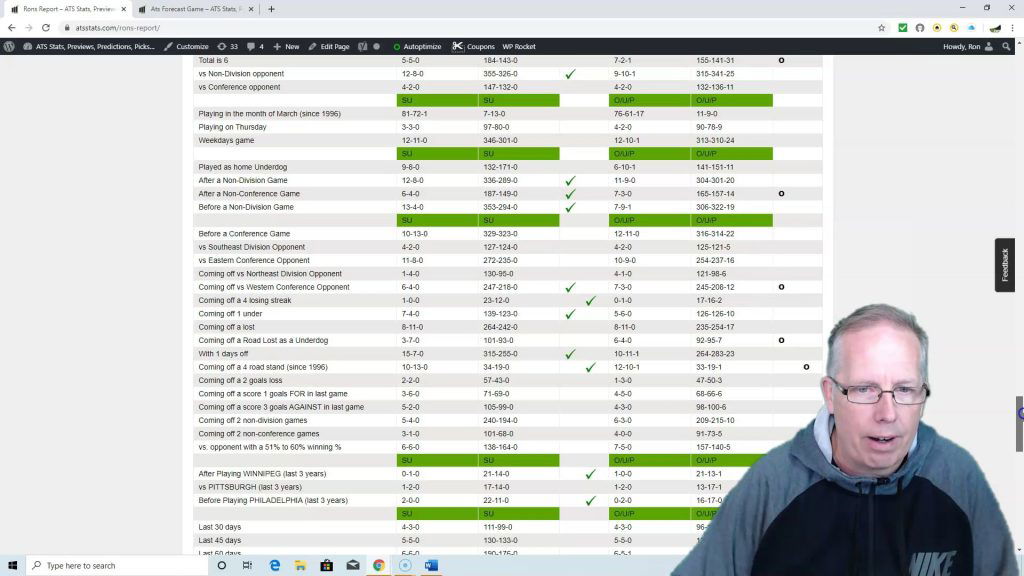The height and width of the screenshot is (576, 1024).
Task: Click the browser back arrow
Action: click(x=11, y=28)
